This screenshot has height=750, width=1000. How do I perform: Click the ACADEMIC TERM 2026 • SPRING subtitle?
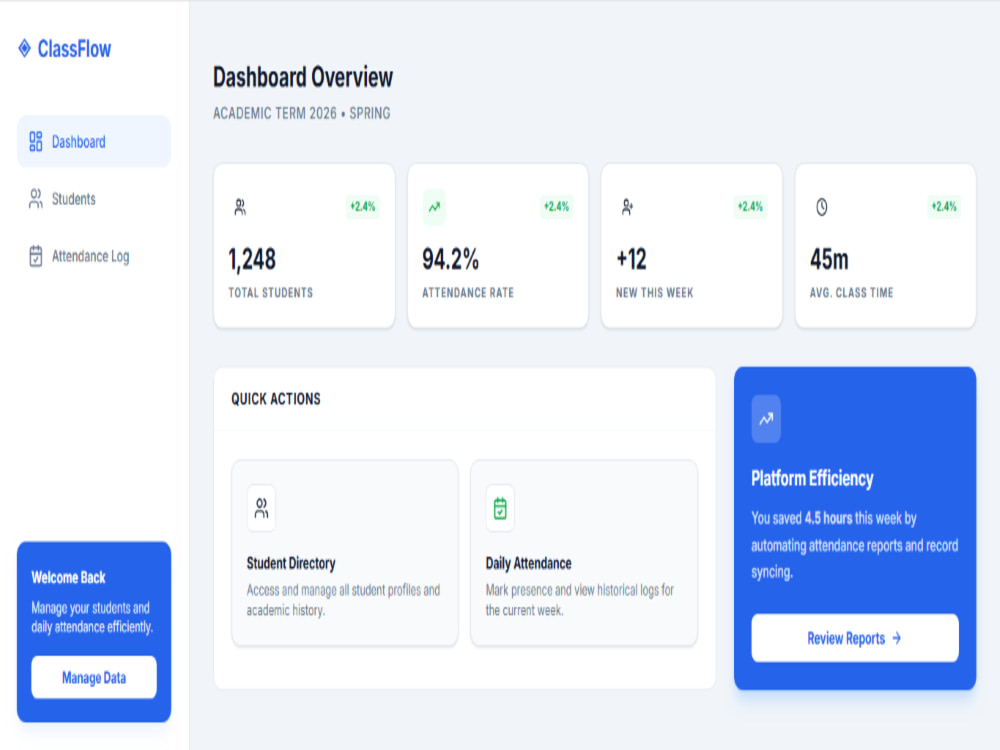(302, 114)
